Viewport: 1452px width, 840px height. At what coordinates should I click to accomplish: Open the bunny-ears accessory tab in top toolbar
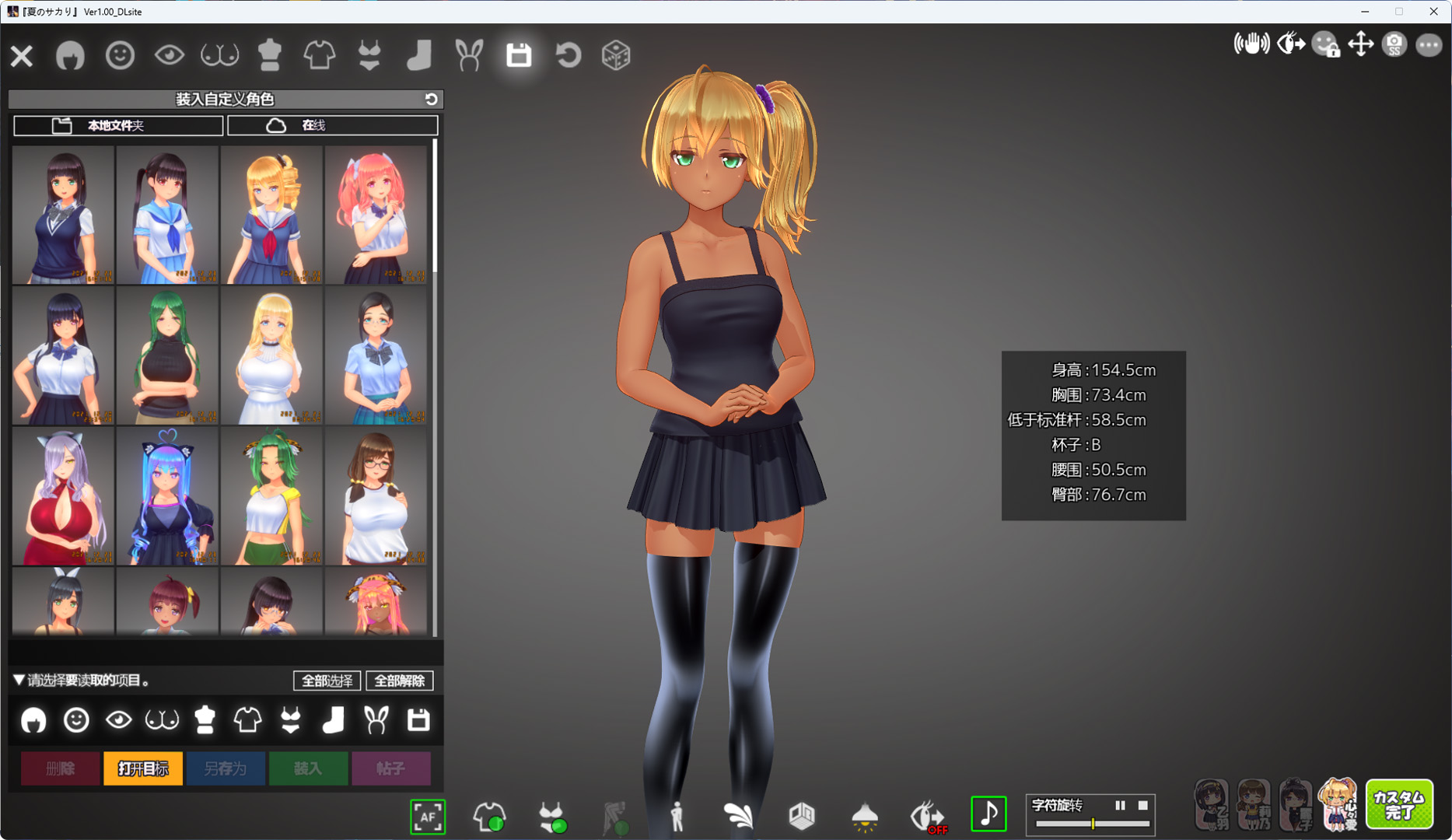[469, 55]
